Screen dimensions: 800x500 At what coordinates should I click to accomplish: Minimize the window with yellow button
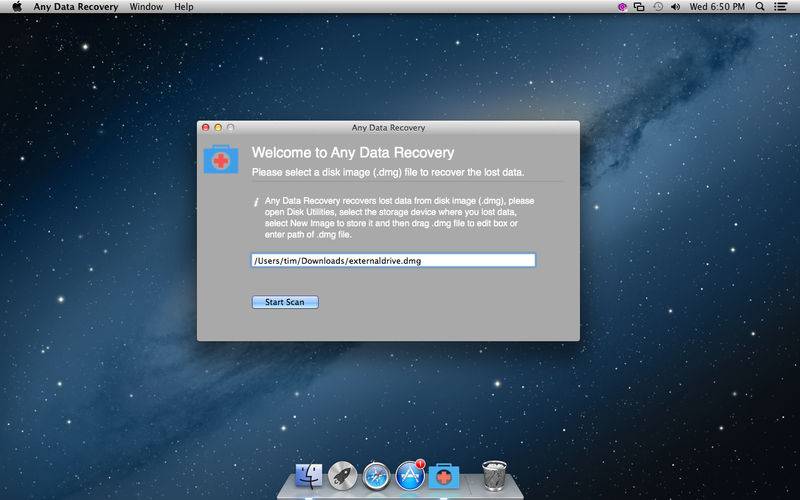(x=218, y=128)
